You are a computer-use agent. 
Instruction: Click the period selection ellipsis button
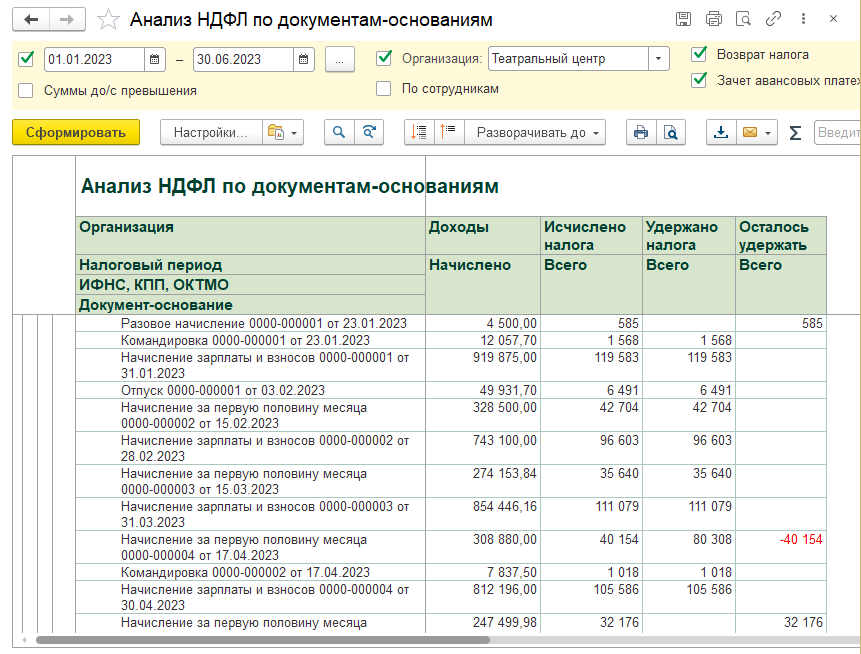(339, 59)
